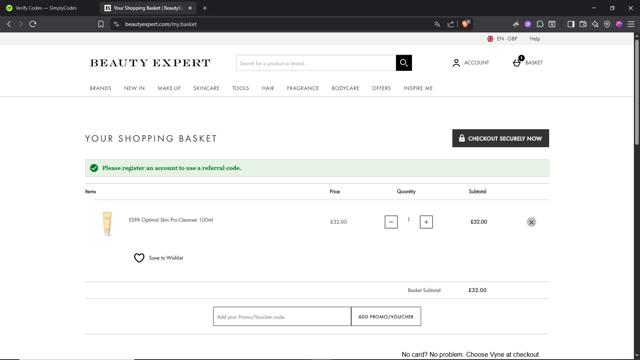The image size is (640, 360).
Task: Open the Offers menu
Action: click(381, 88)
